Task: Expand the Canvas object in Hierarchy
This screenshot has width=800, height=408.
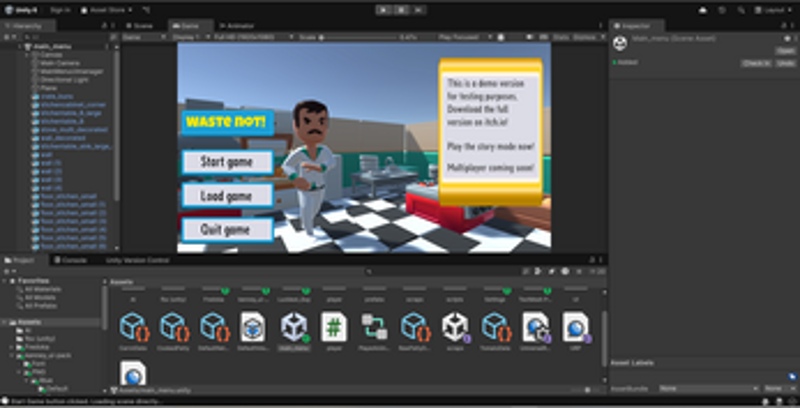Action: (33, 54)
